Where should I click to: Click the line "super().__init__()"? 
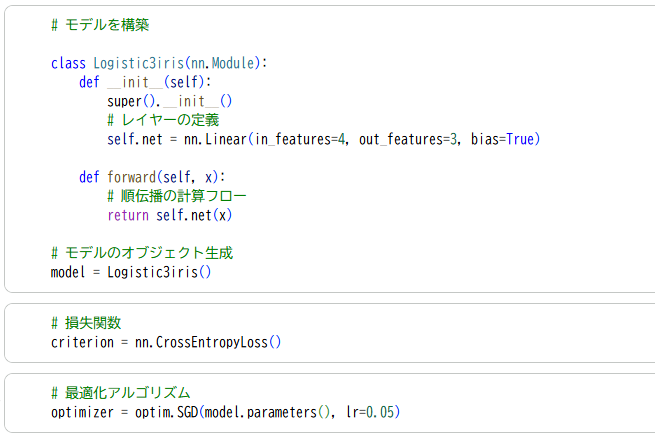click(169, 101)
